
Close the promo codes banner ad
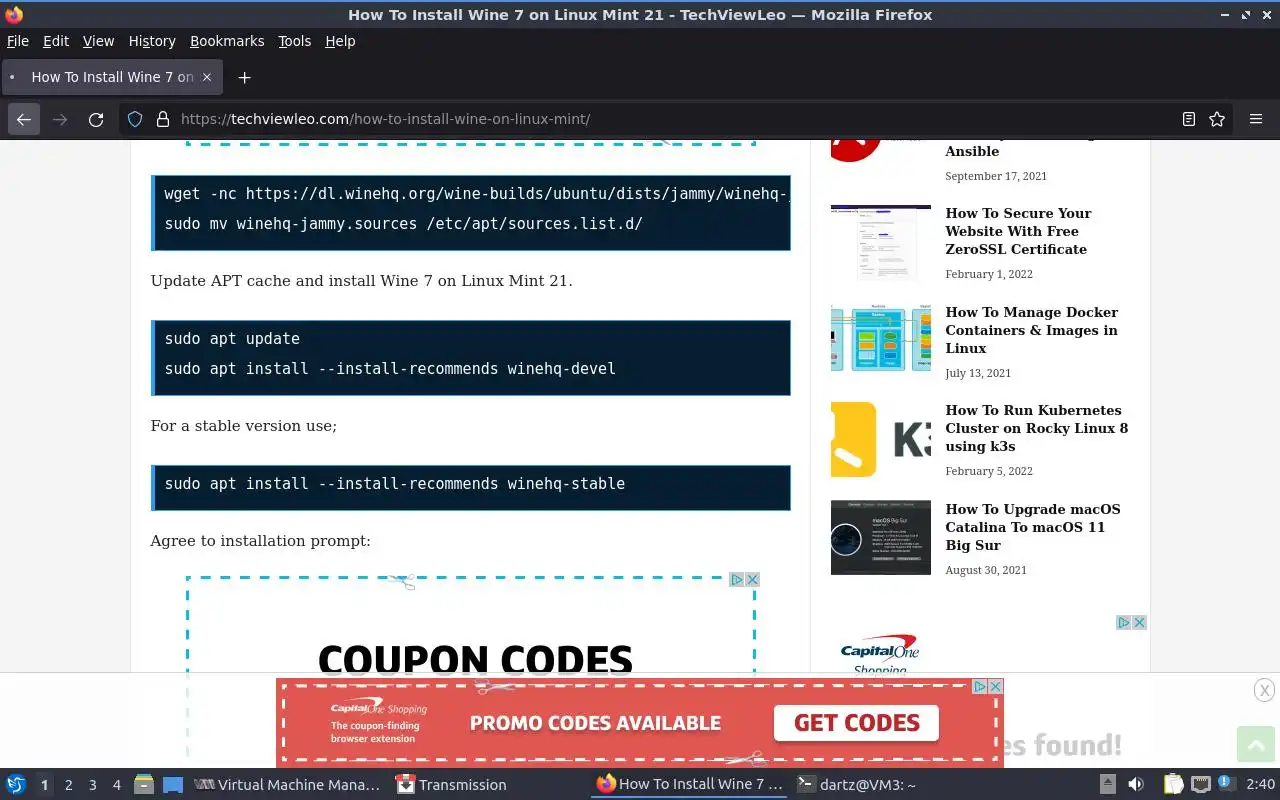pyautogui.click(x=995, y=686)
